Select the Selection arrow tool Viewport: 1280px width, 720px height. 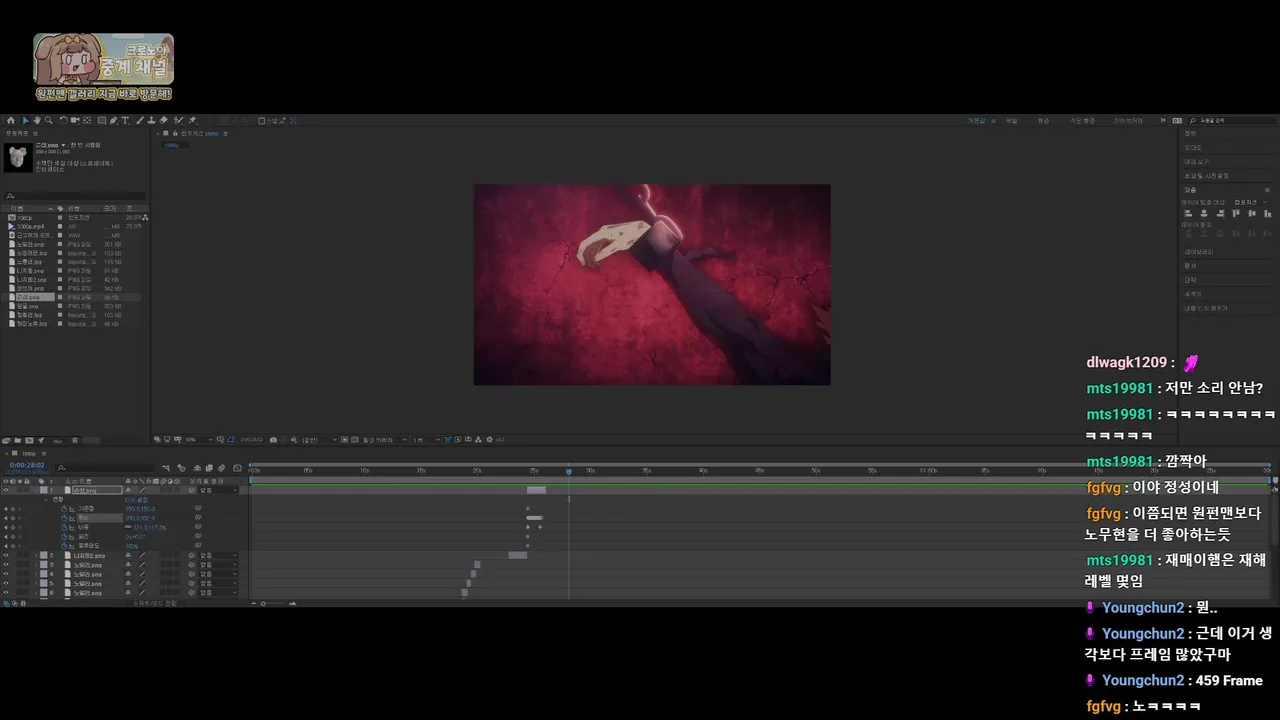tap(26, 120)
